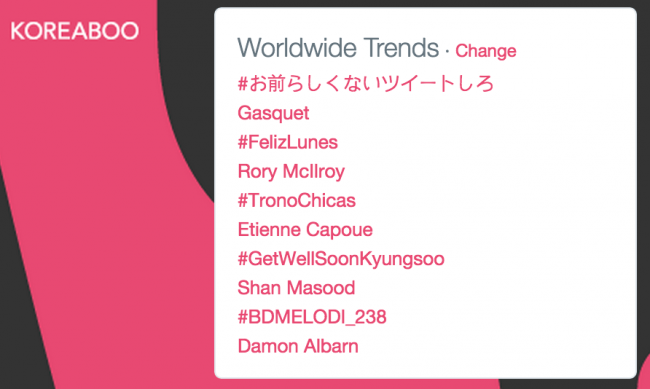
Task: Select the #FelizLunes hashtag
Action: coord(288,142)
